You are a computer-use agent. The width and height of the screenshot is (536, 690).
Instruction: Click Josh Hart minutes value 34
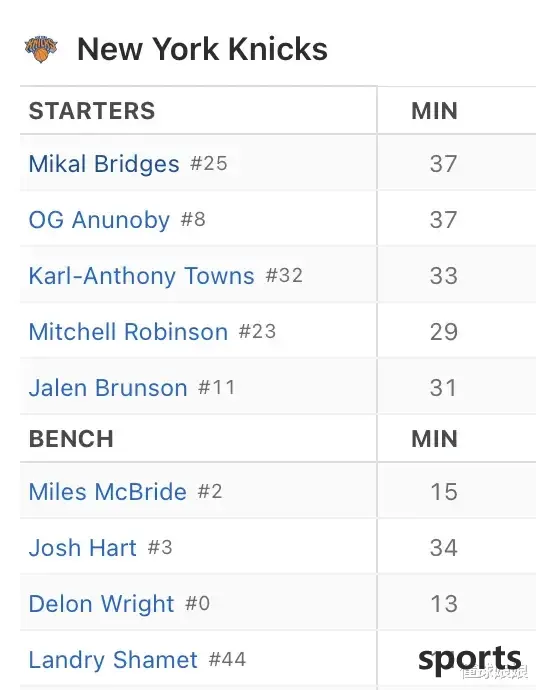point(444,548)
